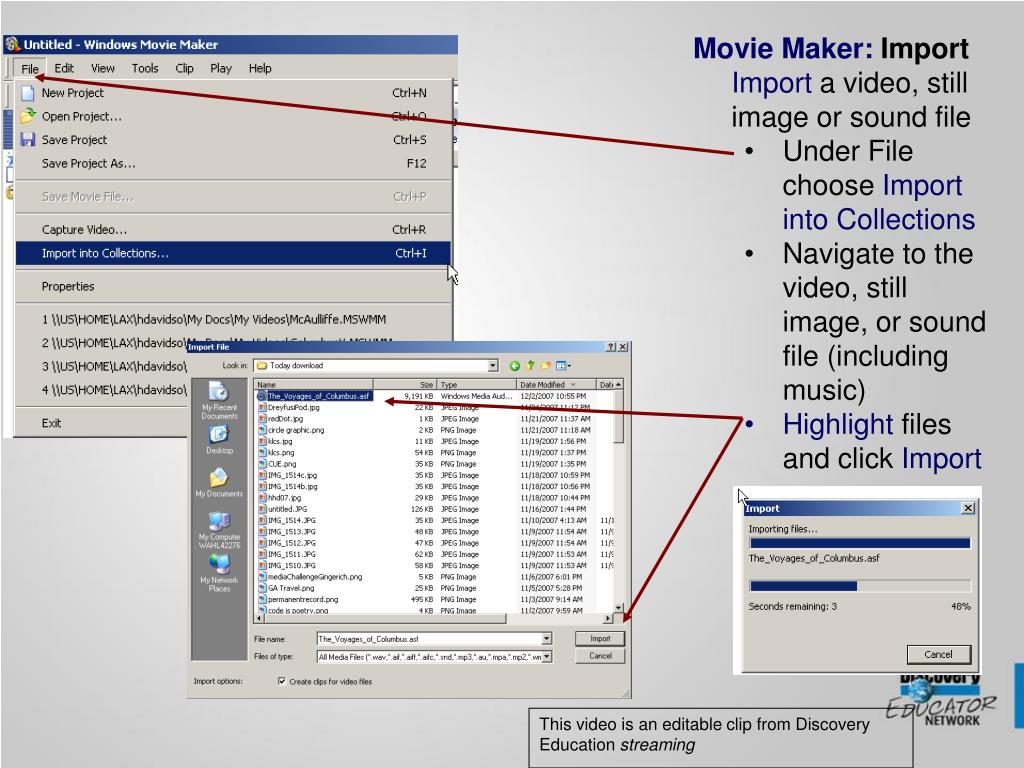Close the Import progress dialog
The width and height of the screenshot is (1024, 768).
[968, 508]
